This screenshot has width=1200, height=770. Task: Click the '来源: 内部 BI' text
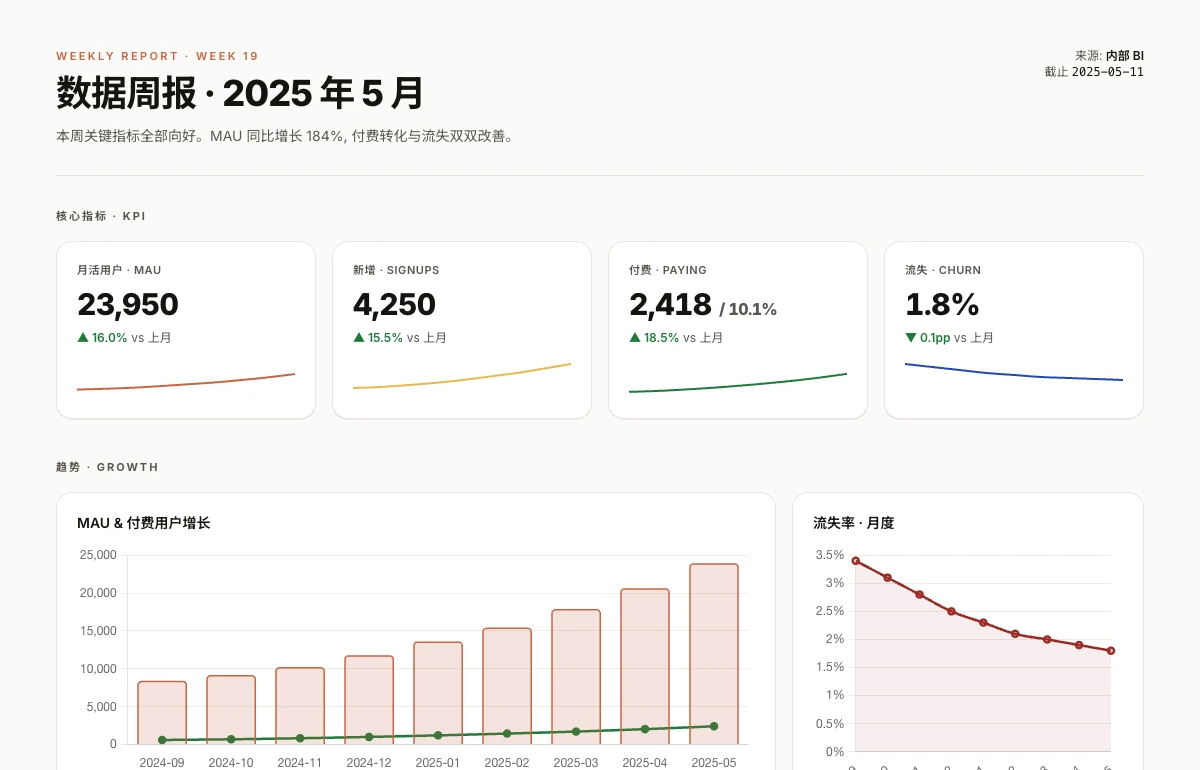coord(1109,56)
